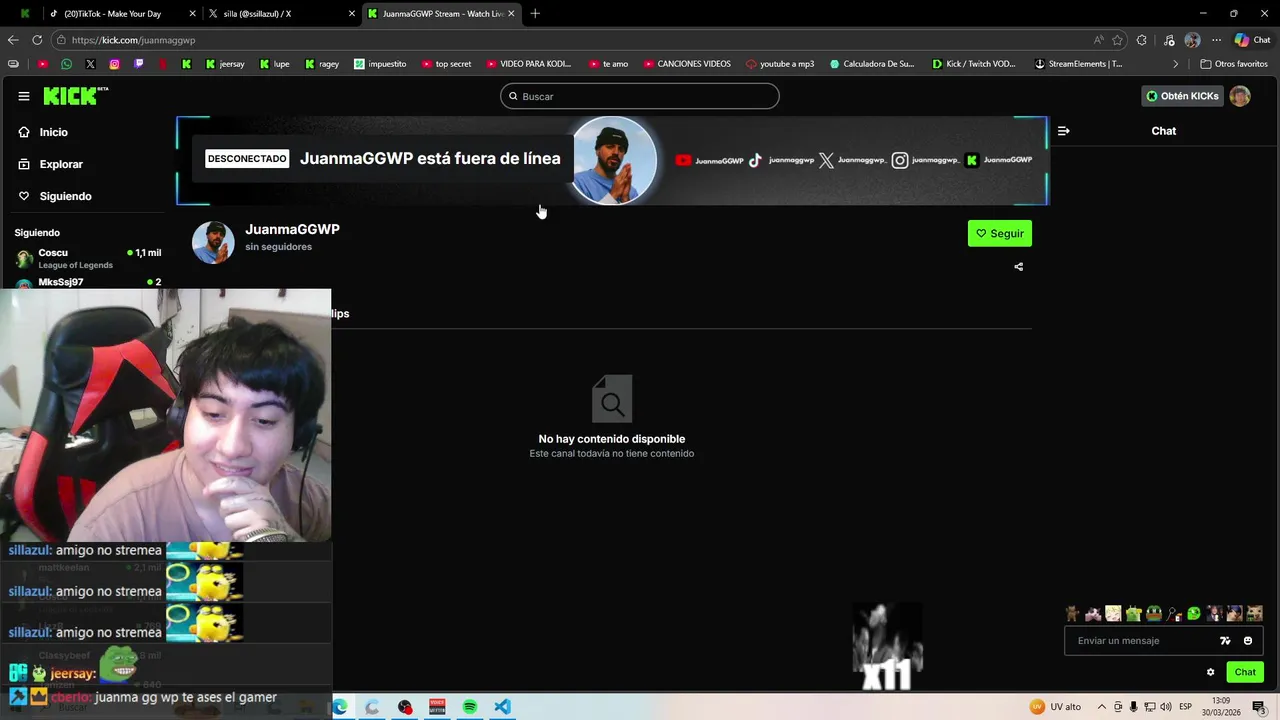Image resolution: width=1280 pixels, height=720 pixels.
Task: Open the hamburger sidebar menu
Action: (x=23, y=96)
